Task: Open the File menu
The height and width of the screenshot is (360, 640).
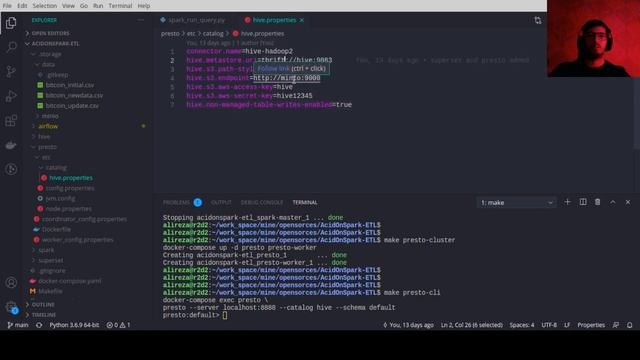Action: tap(7, 6)
